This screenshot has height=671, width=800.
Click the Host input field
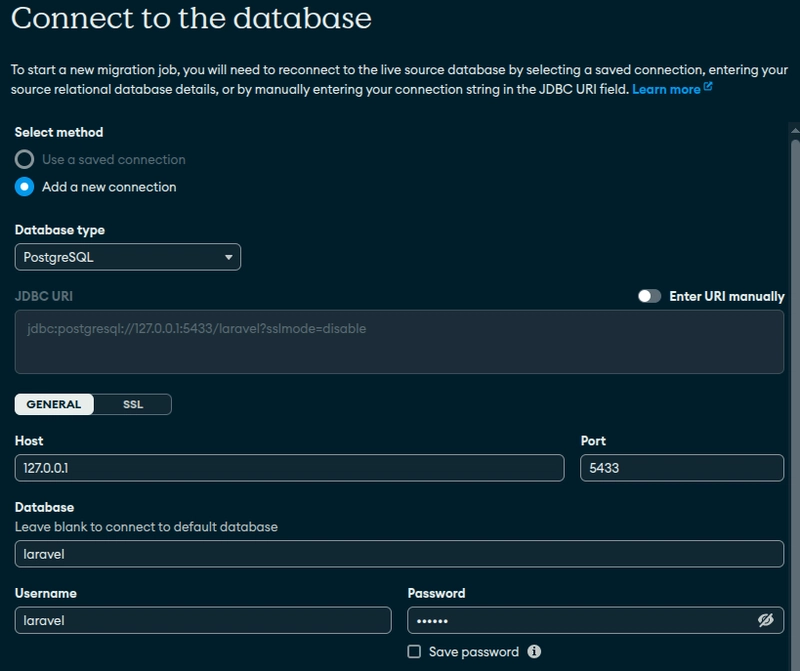(289, 467)
